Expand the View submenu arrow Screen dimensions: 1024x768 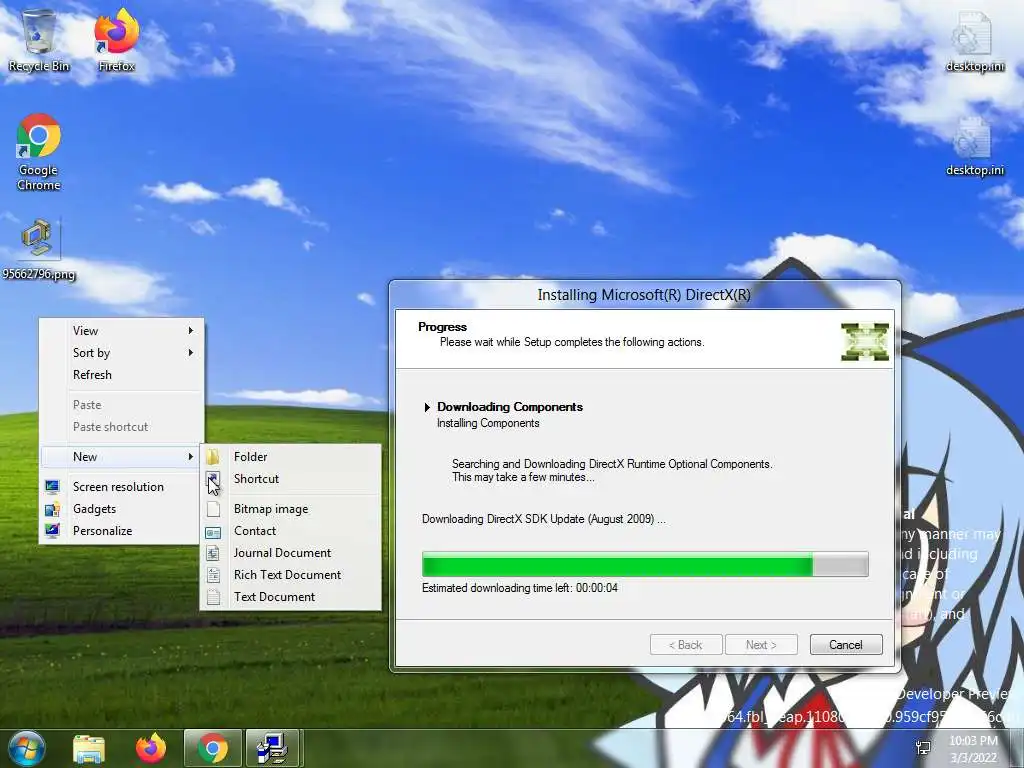tap(191, 330)
